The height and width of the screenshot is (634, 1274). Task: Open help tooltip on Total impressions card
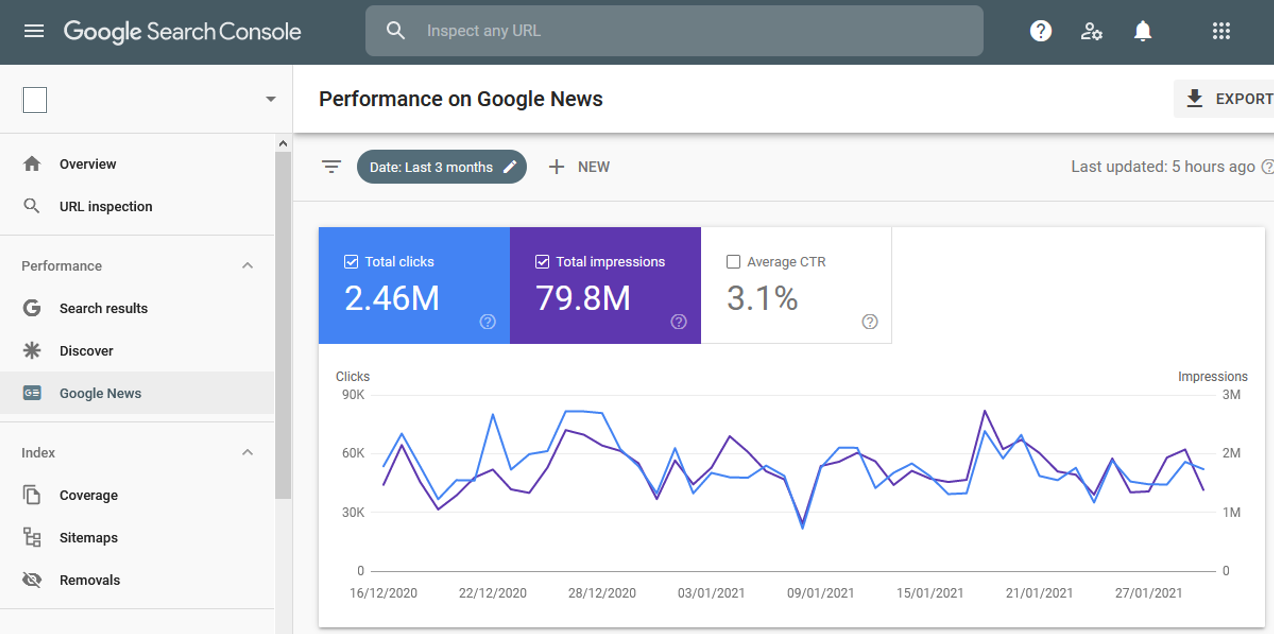679,321
